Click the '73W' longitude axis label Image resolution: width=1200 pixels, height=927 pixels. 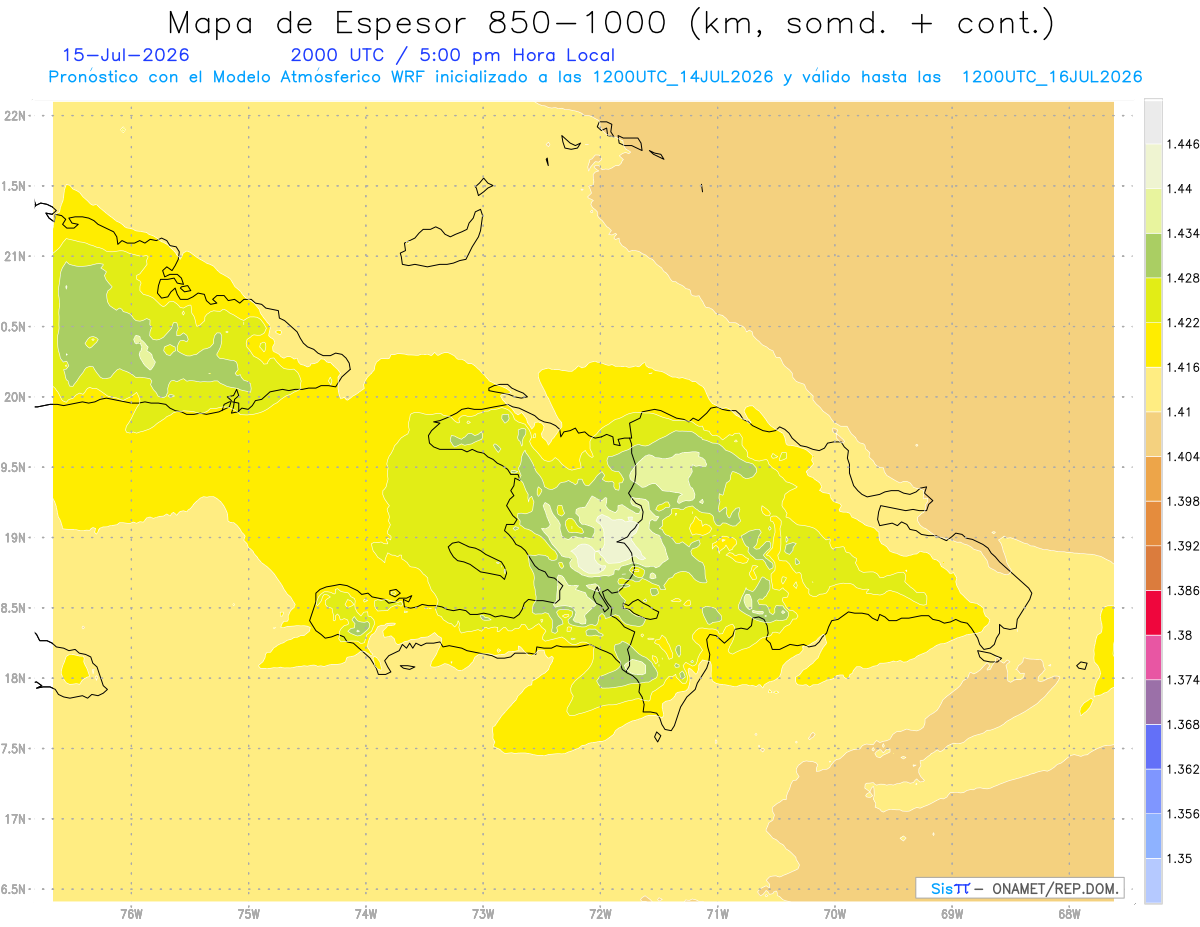click(x=483, y=914)
